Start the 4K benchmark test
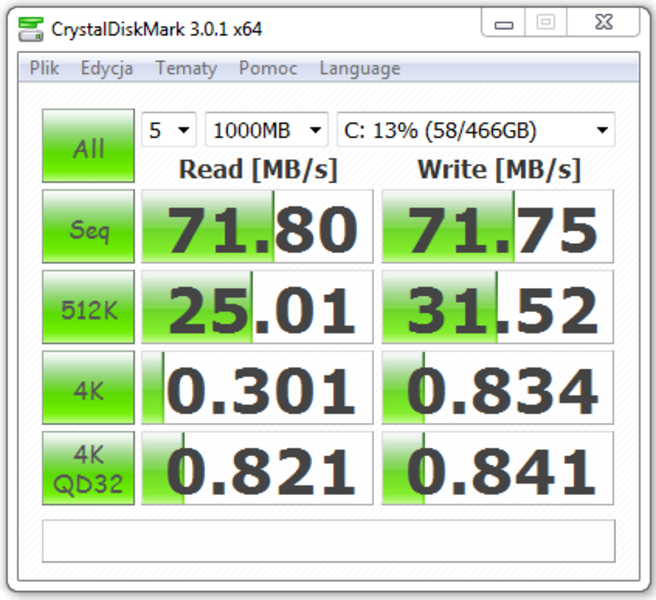Screen dimensions: 656x600 (88, 387)
